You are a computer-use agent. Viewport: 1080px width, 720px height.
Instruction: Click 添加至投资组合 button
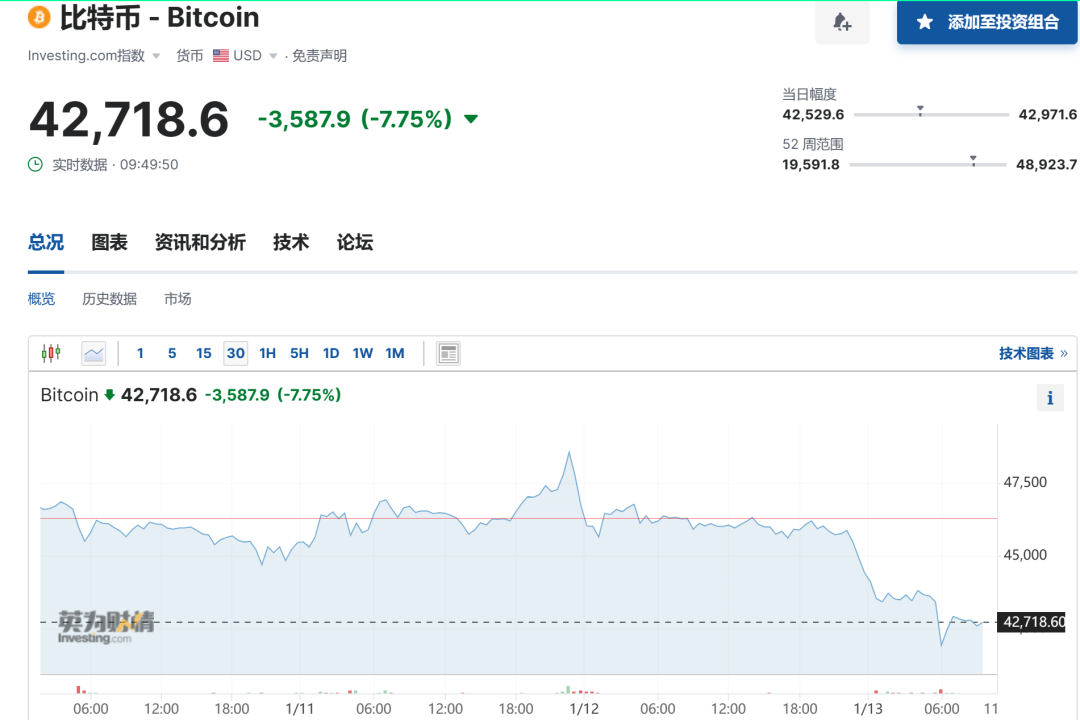[988, 22]
